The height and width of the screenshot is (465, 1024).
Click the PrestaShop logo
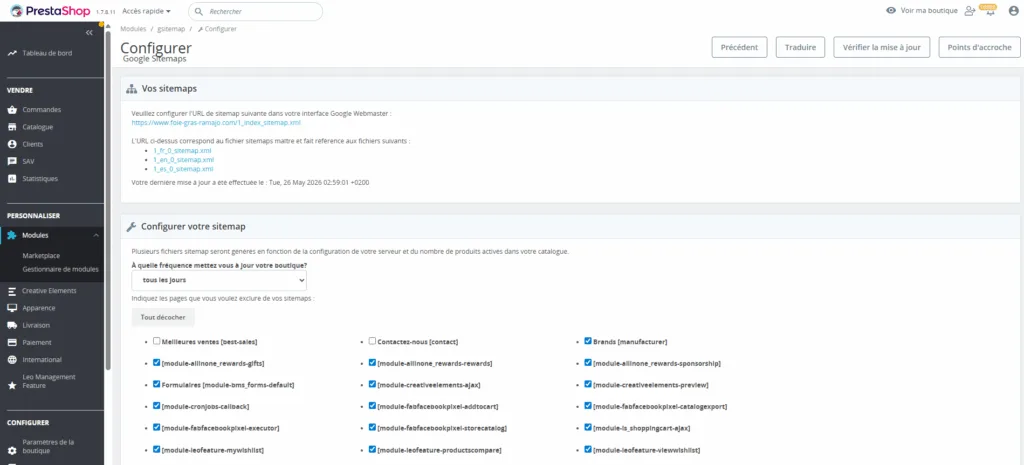coord(50,11)
